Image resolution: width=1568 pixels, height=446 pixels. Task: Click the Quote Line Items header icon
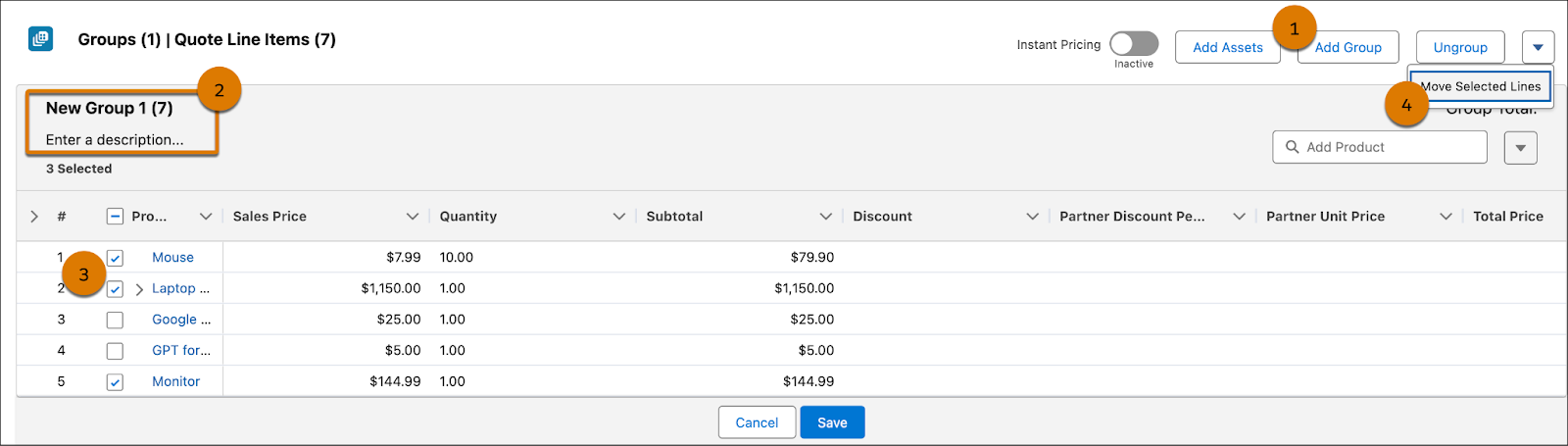41,39
